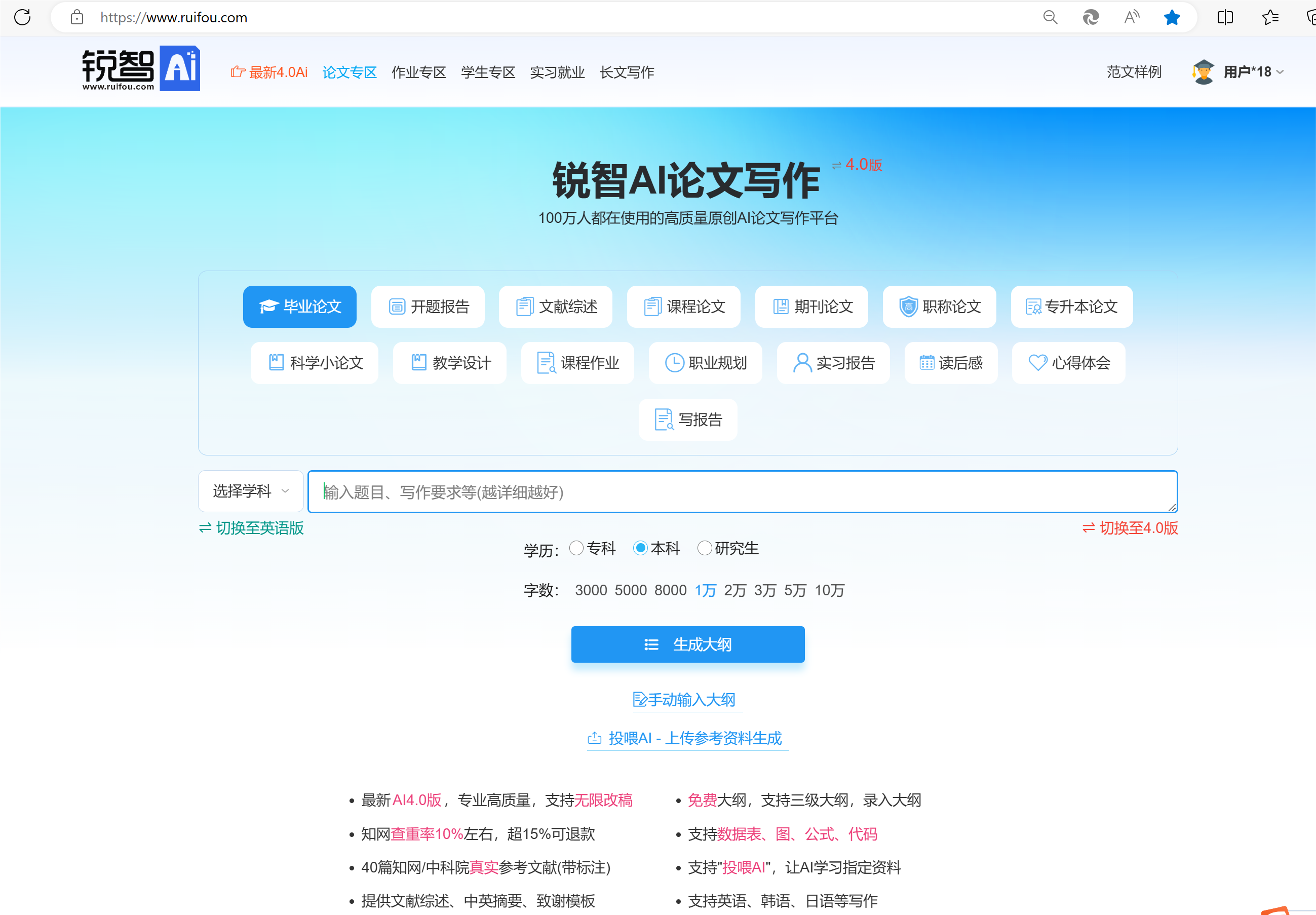Click the 手动输入大纲 link
Viewport: 1316px width, 915px height.
click(684, 700)
